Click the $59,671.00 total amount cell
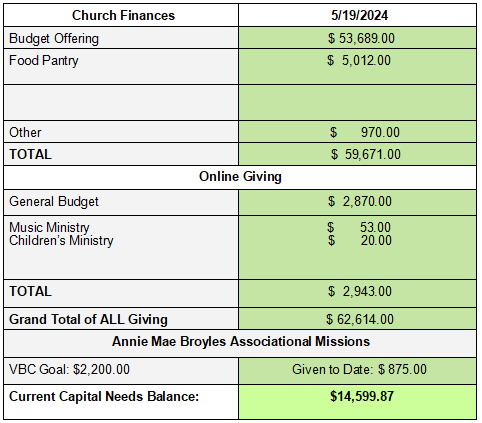 click(x=357, y=154)
